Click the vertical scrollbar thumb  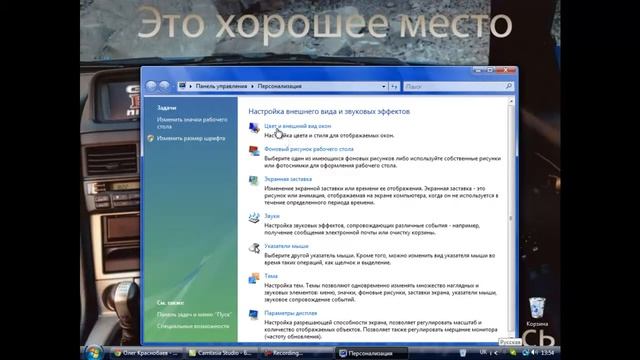(511, 218)
